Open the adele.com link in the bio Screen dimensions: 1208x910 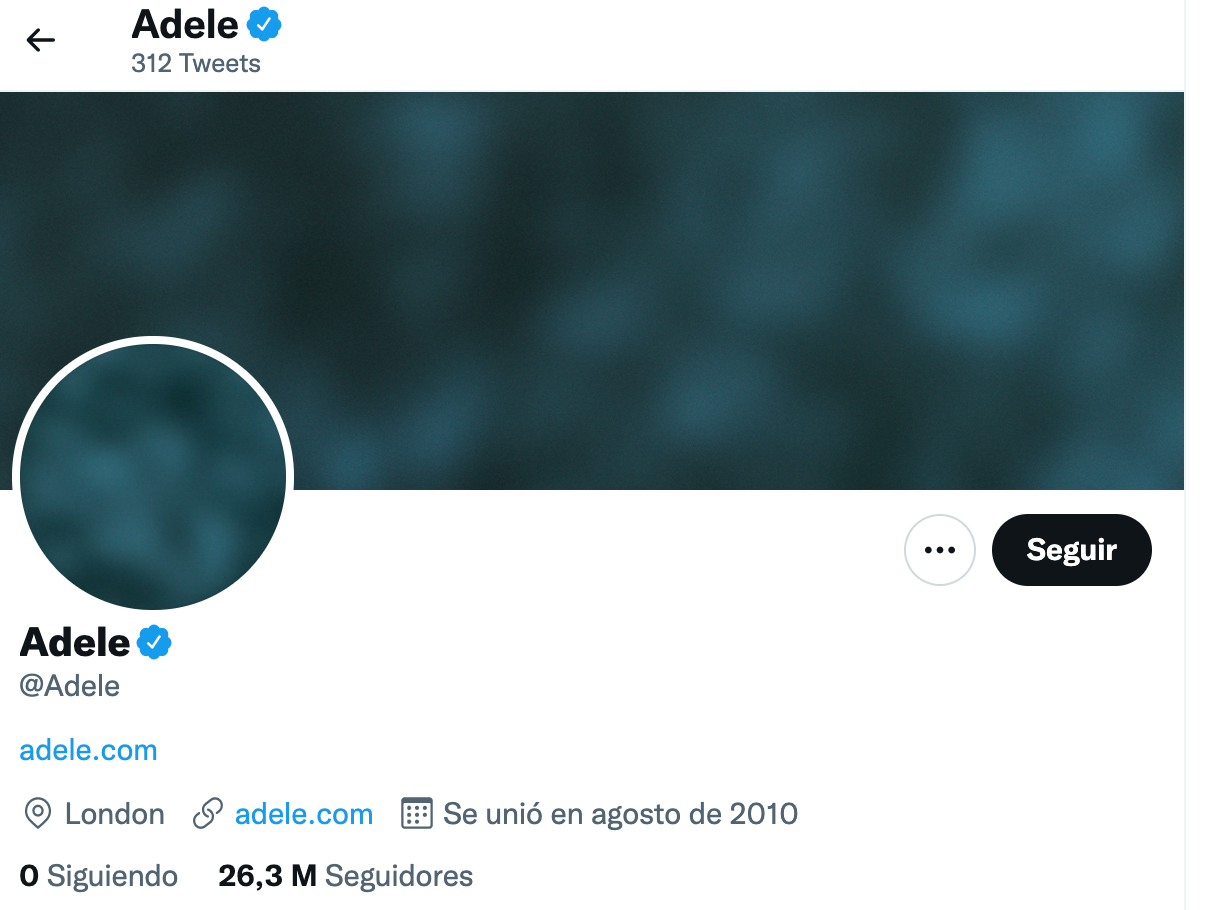(x=88, y=750)
